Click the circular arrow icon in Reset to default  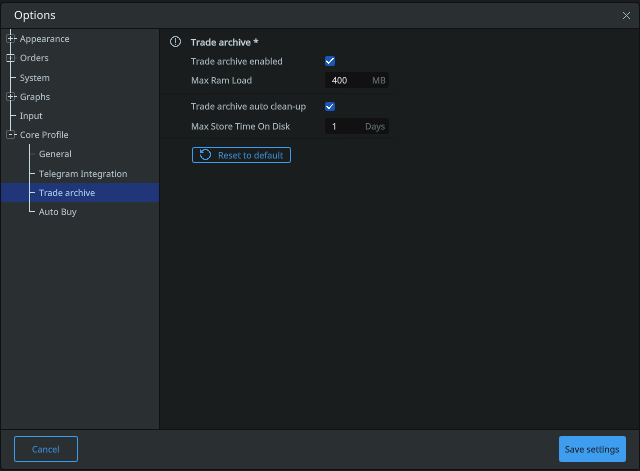click(x=205, y=155)
